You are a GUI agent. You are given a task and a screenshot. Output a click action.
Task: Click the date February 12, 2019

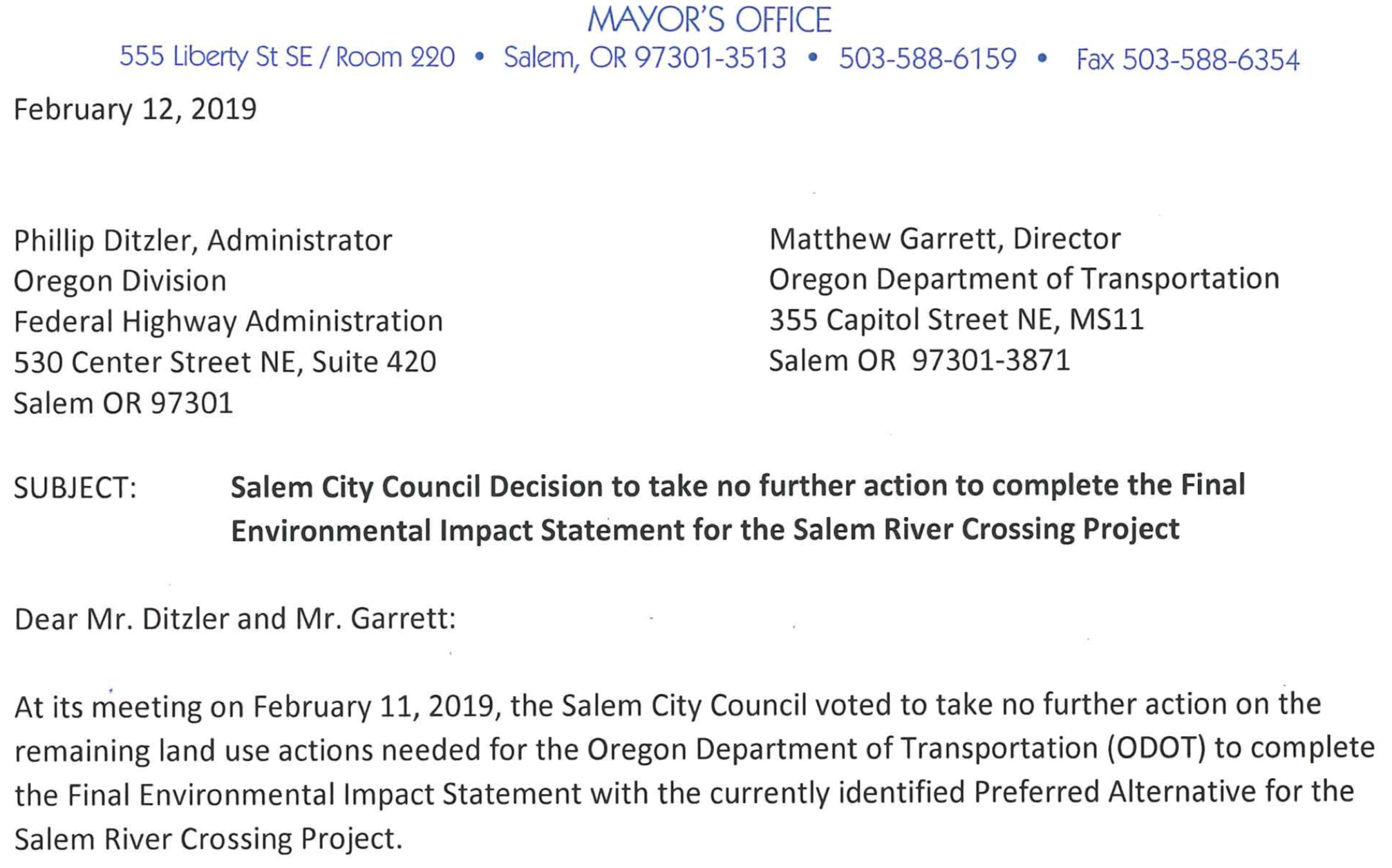(135, 110)
